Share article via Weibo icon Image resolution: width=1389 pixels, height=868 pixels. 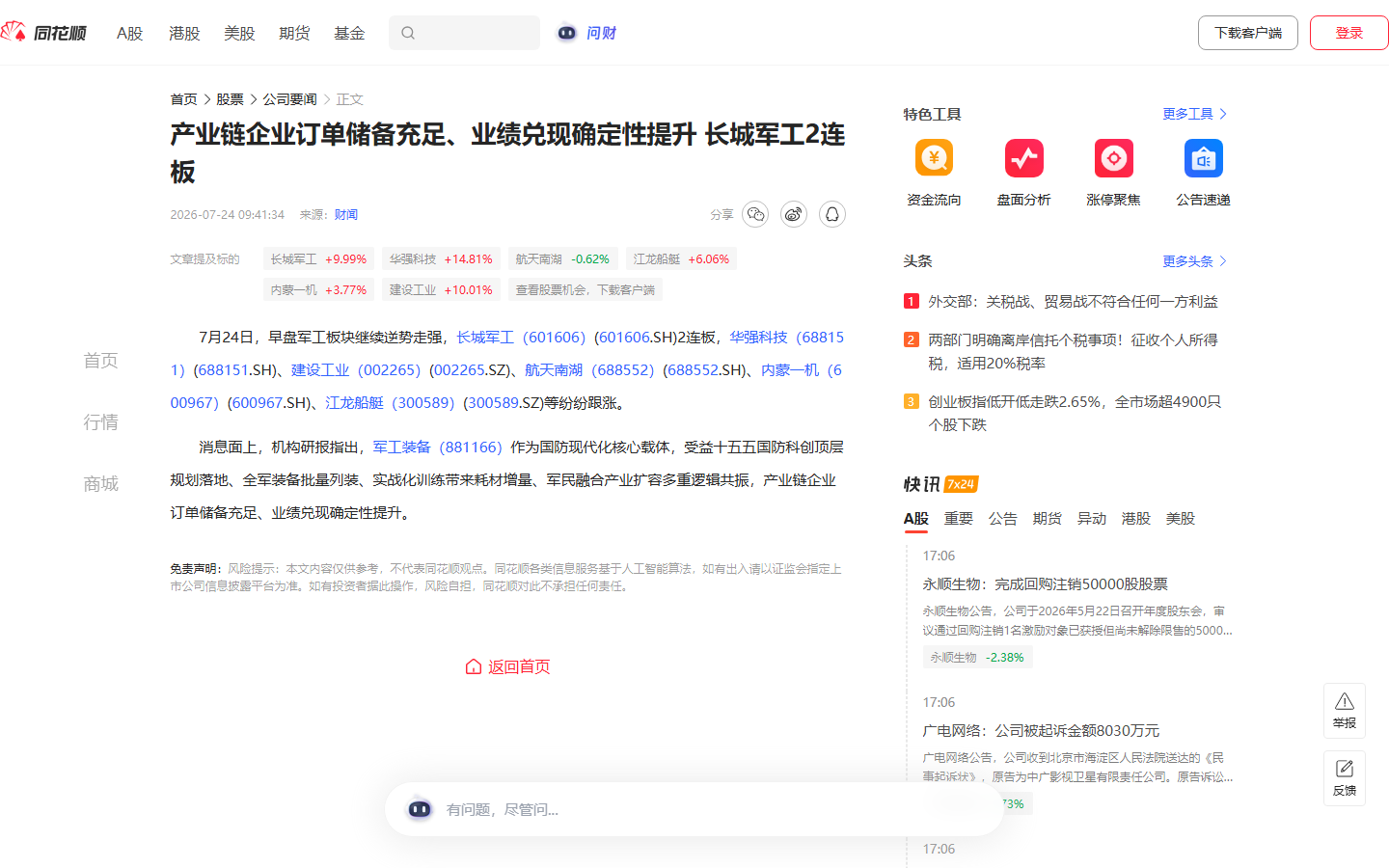point(794,214)
